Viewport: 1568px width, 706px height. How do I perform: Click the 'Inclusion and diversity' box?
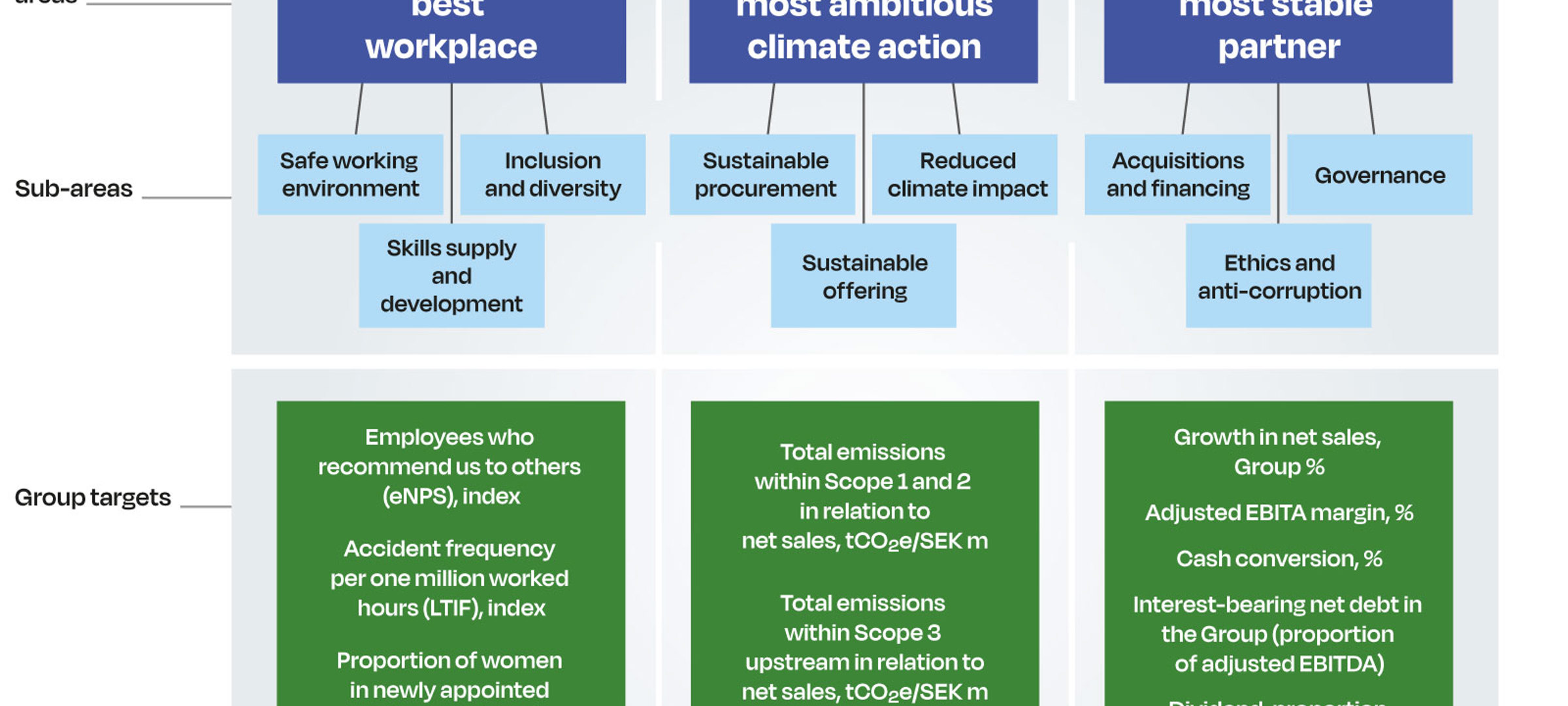click(553, 175)
